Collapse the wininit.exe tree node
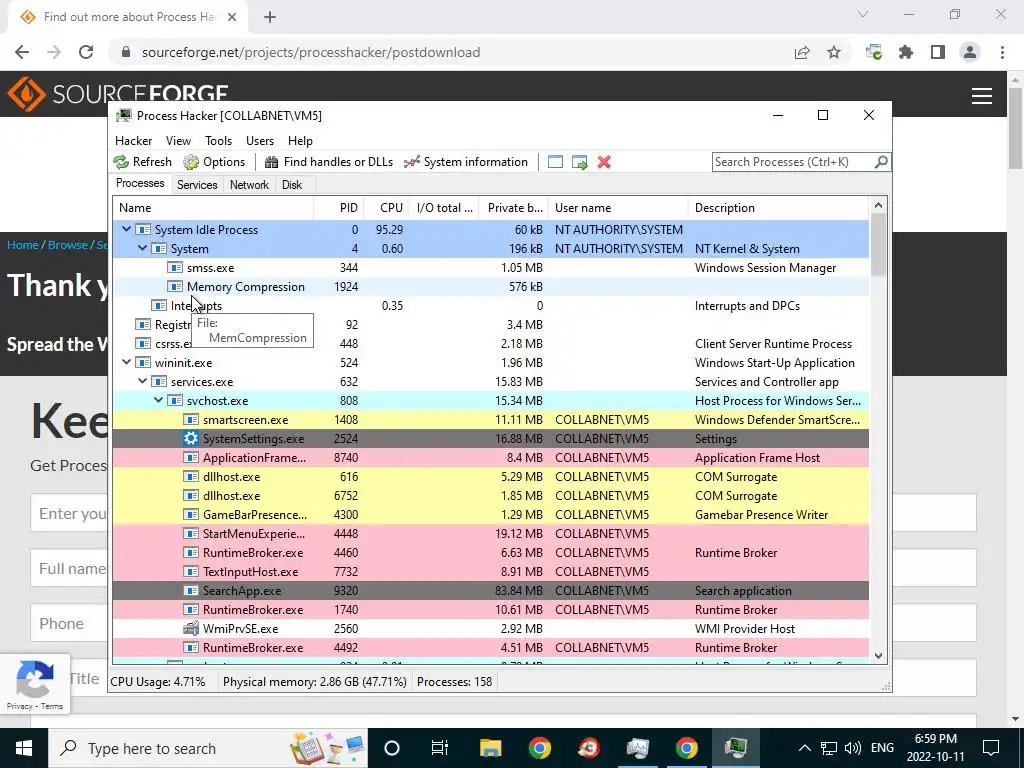 127,362
